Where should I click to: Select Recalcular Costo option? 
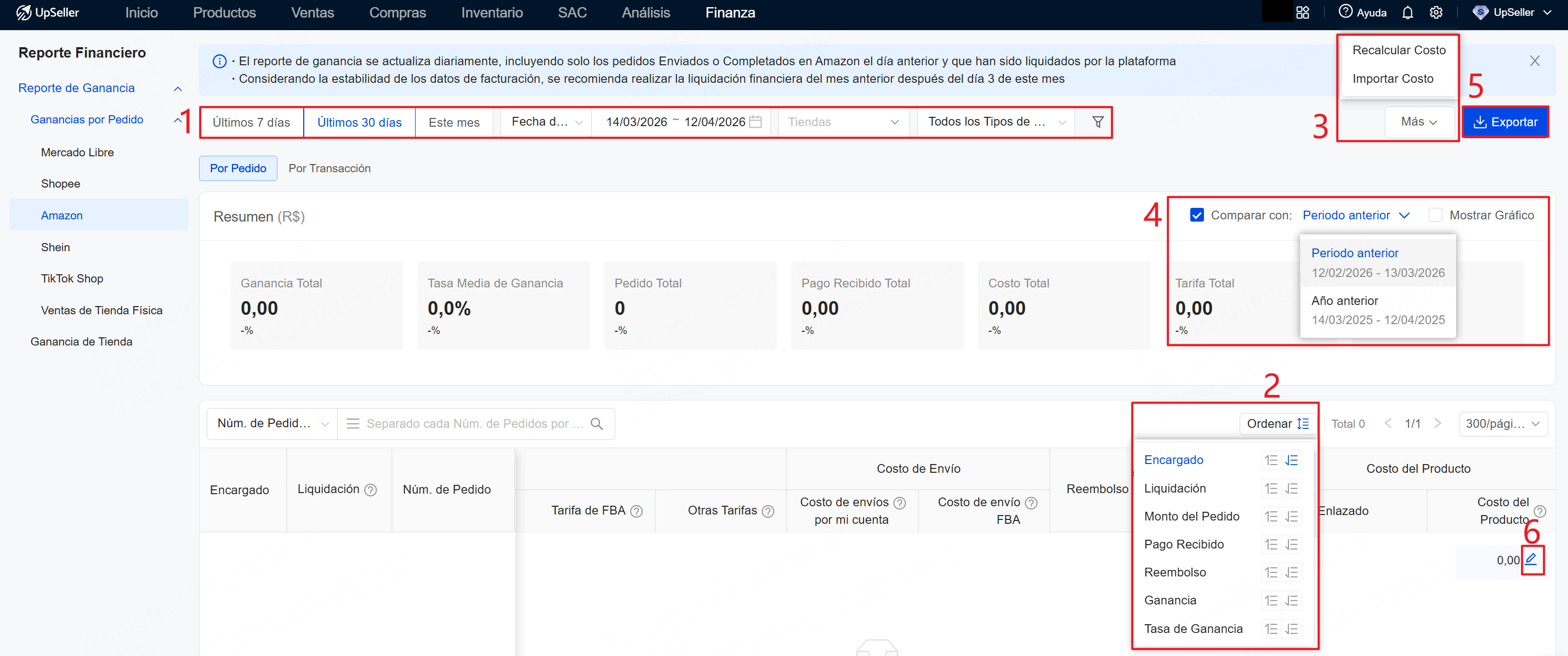1398,50
